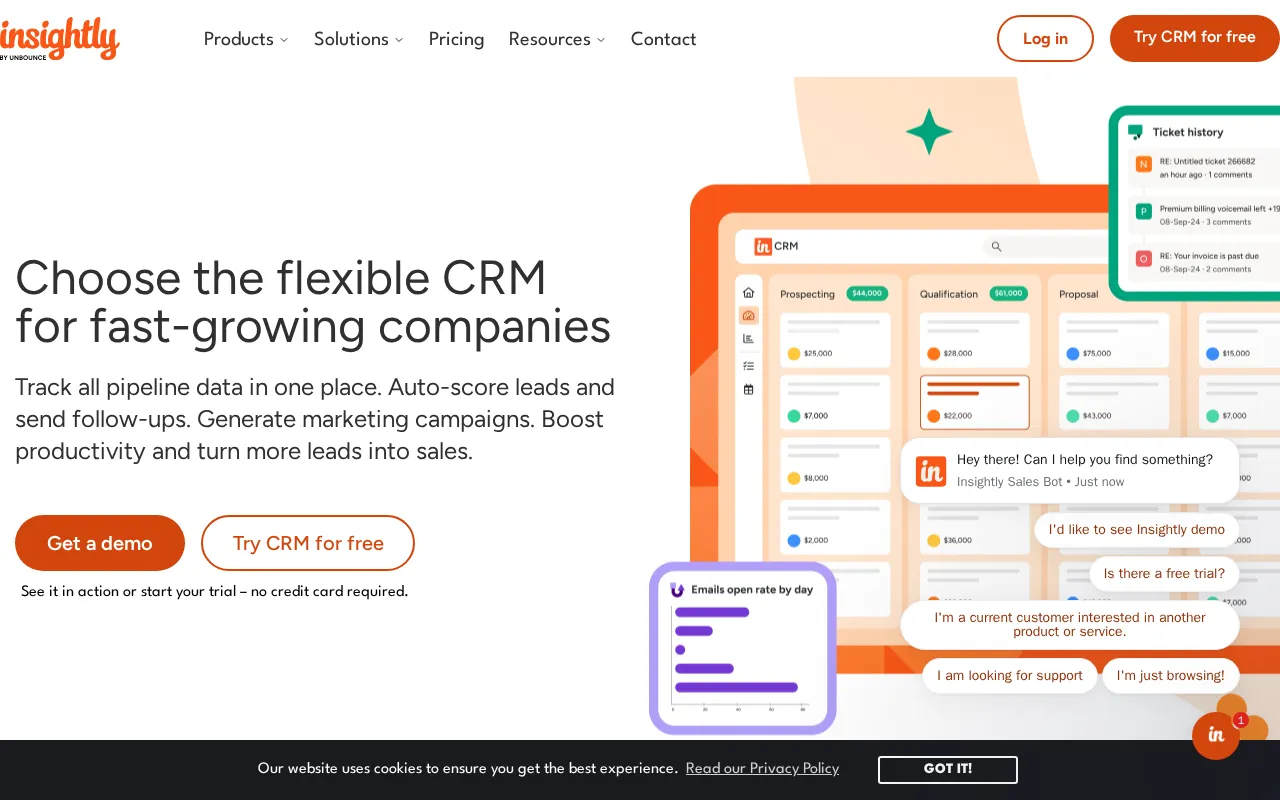Click the Prospecting column title in illustration
Viewport: 1280px width, 800px height.
pyautogui.click(x=807, y=294)
